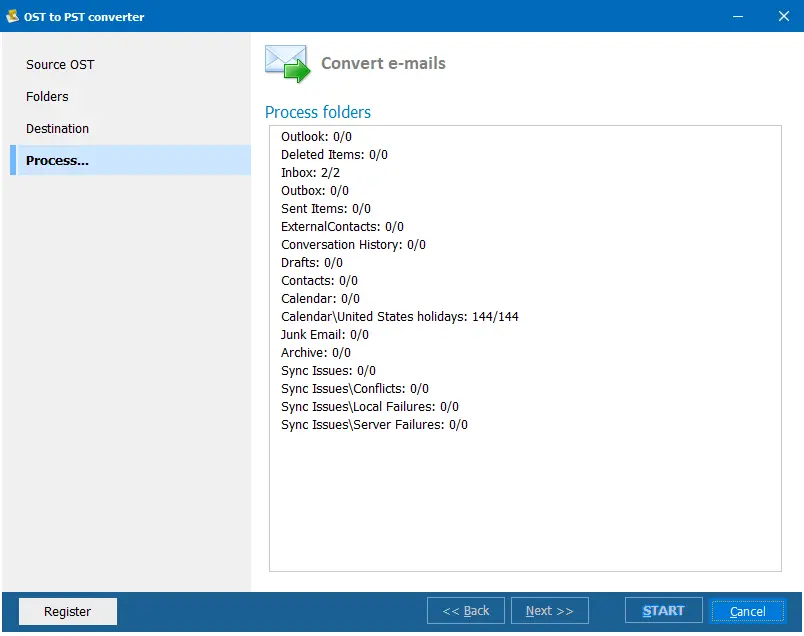Image resolution: width=804 pixels, height=636 pixels.
Task: Click the Sync Issues\Server Failures line
Action: [374, 425]
